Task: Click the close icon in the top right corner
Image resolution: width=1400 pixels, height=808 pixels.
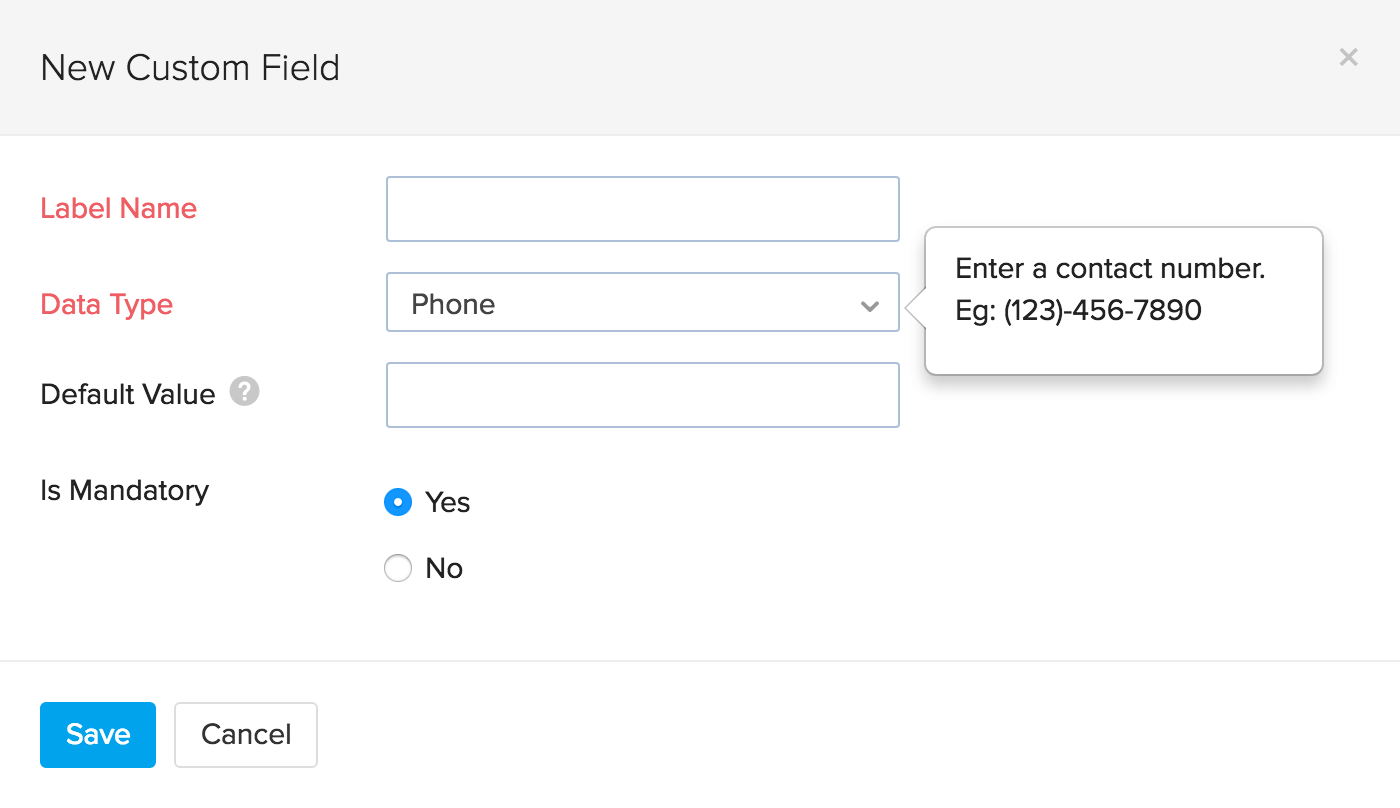Action: point(1348,57)
